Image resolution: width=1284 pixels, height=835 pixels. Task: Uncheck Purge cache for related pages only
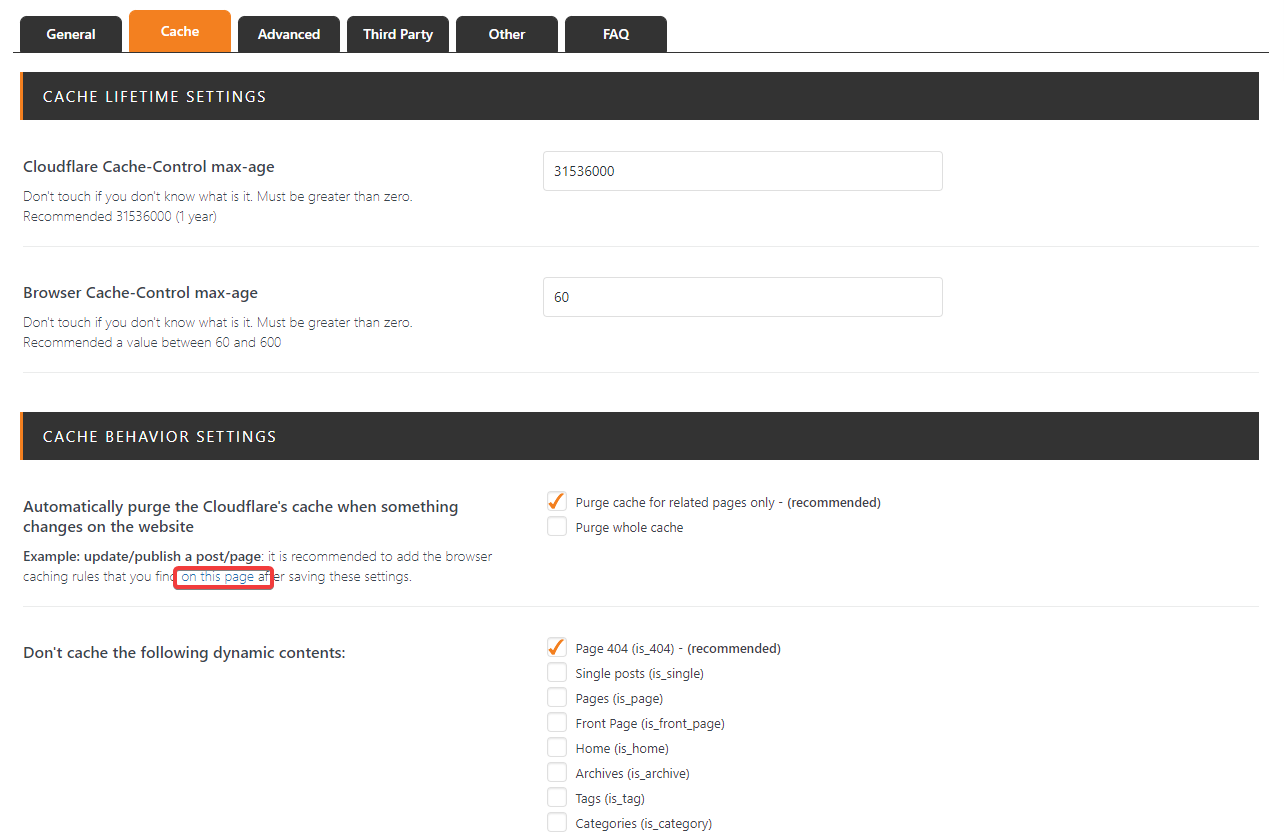557,502
